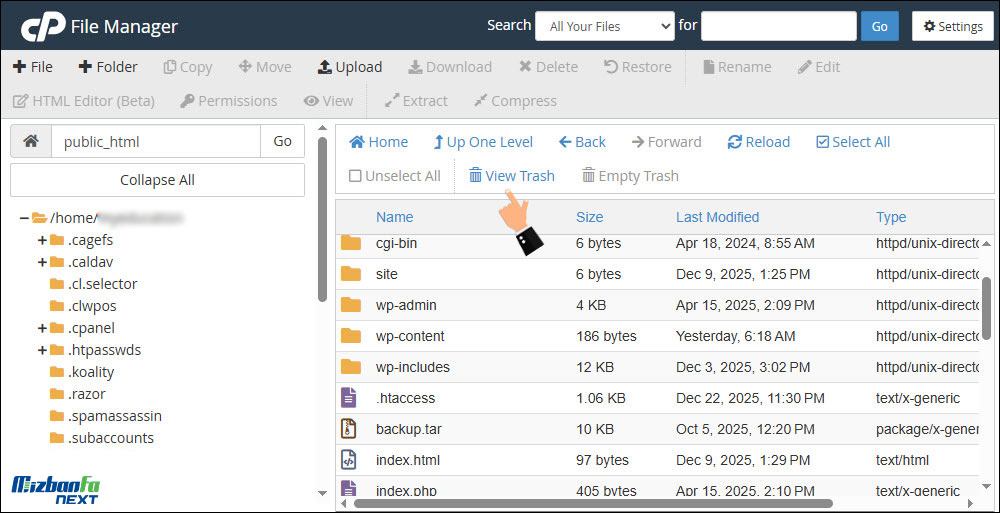Sort the list by Last Modified column
This screenshot has width=1000, height=513.
pos(717,217)
